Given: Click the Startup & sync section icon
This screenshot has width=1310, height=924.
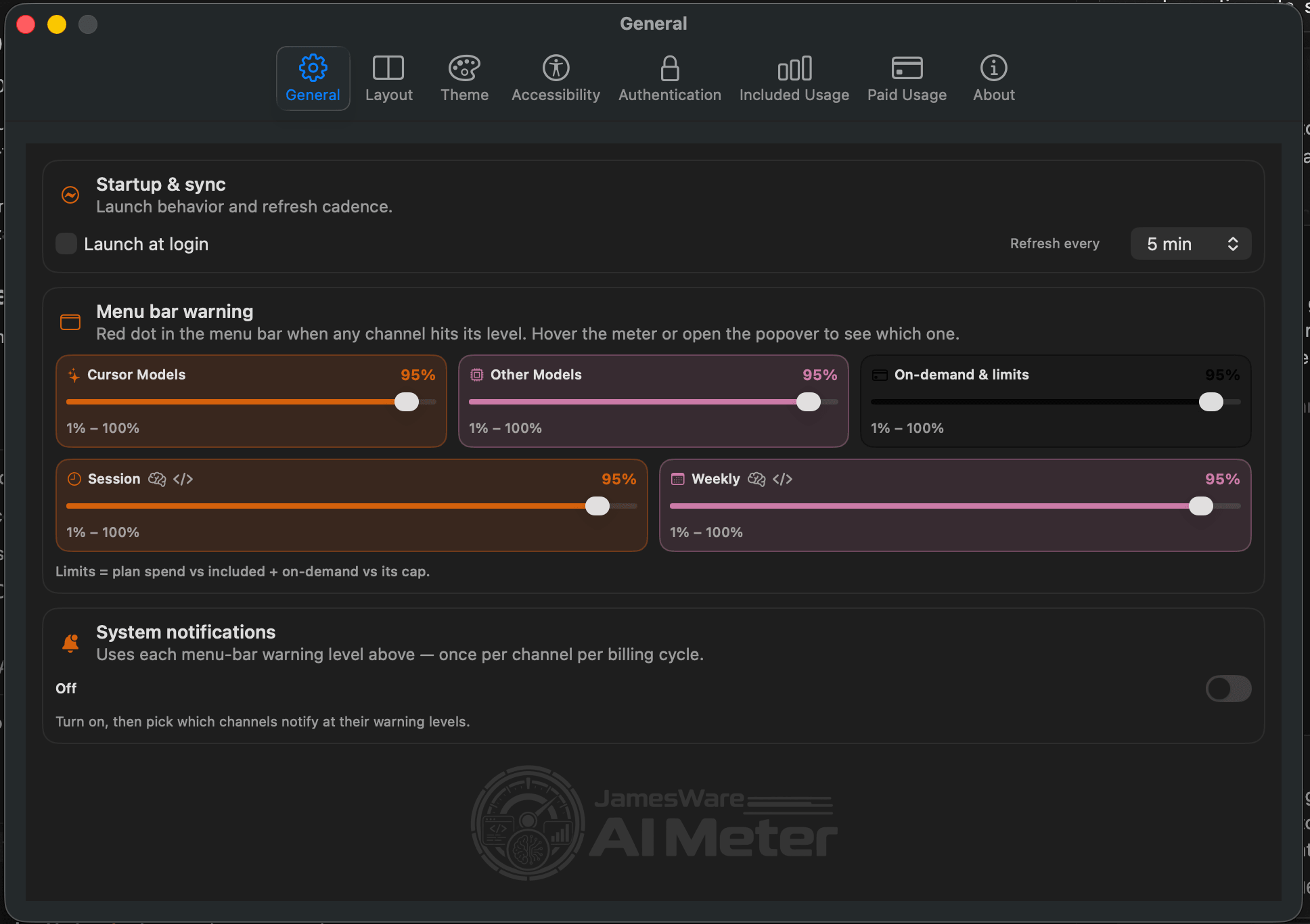Looking at the screenshot, I should (x=70, y=195).
